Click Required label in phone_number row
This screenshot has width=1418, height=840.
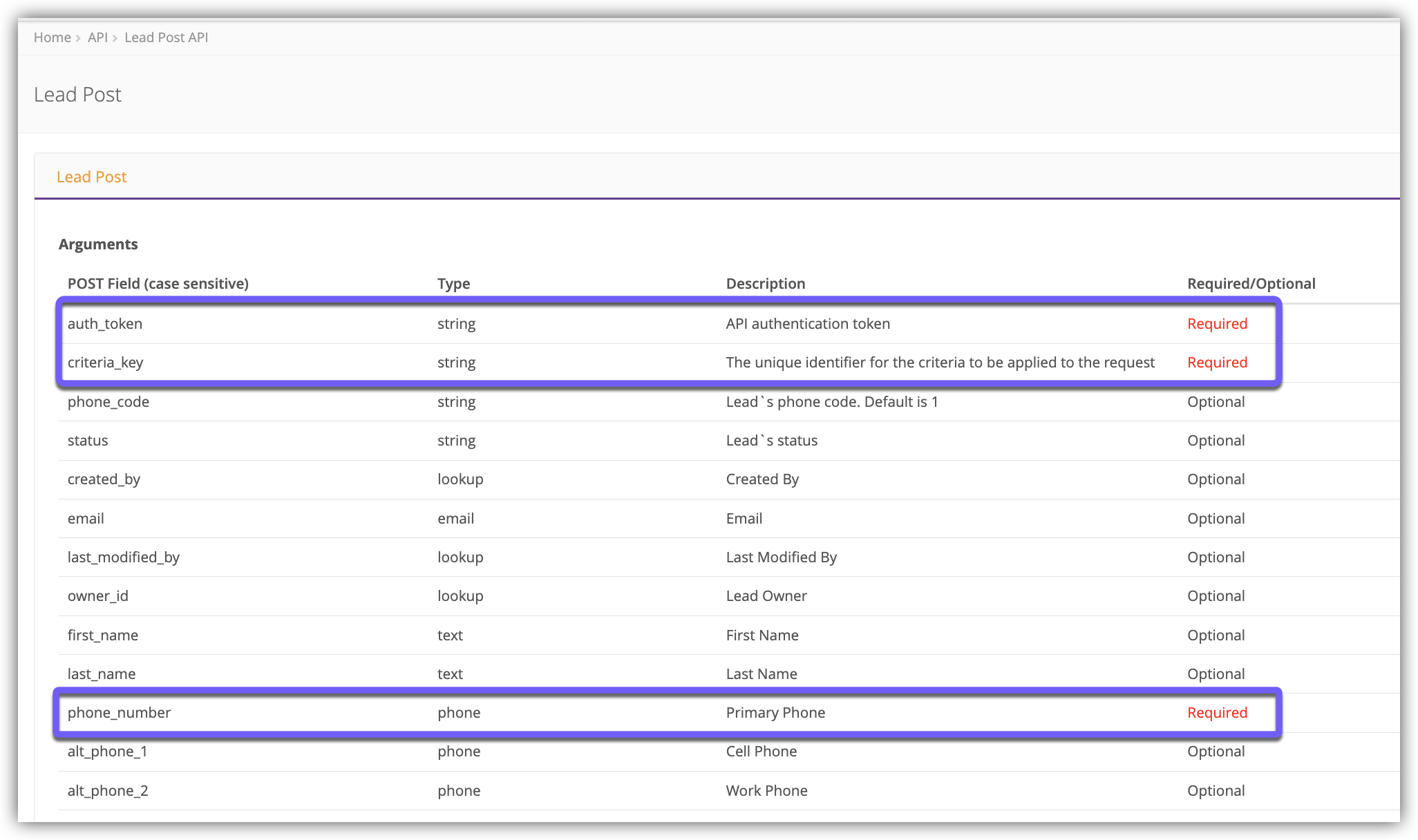pyautogui.click(x=1217, y=713)
